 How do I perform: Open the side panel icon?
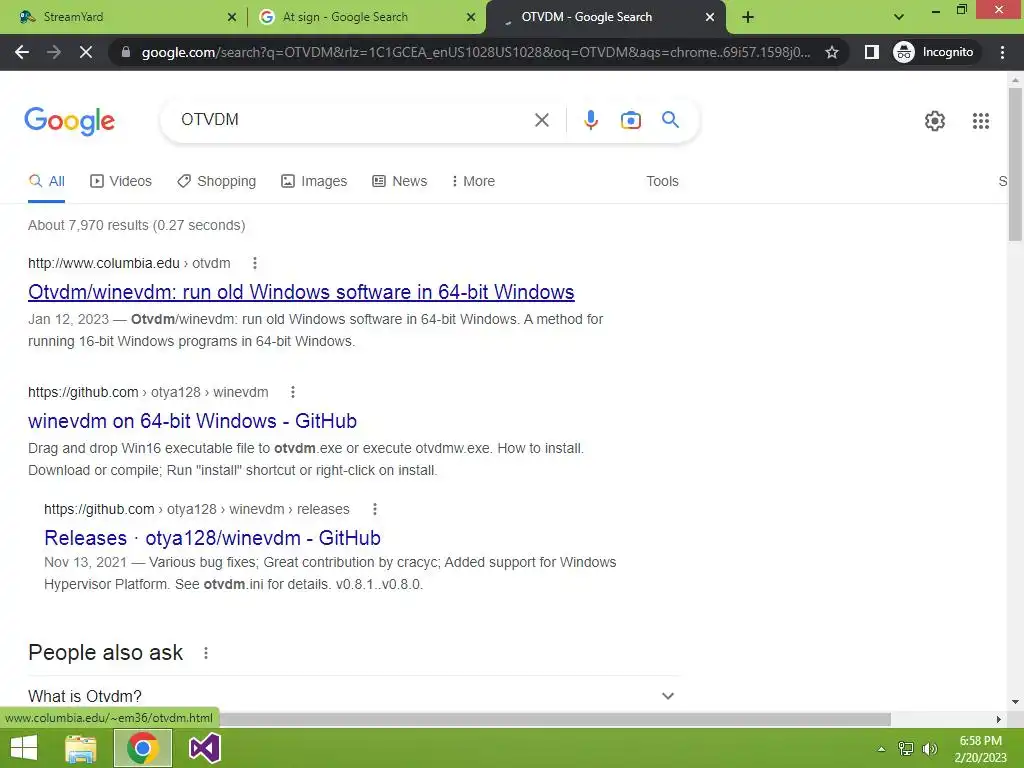point(871,52)
